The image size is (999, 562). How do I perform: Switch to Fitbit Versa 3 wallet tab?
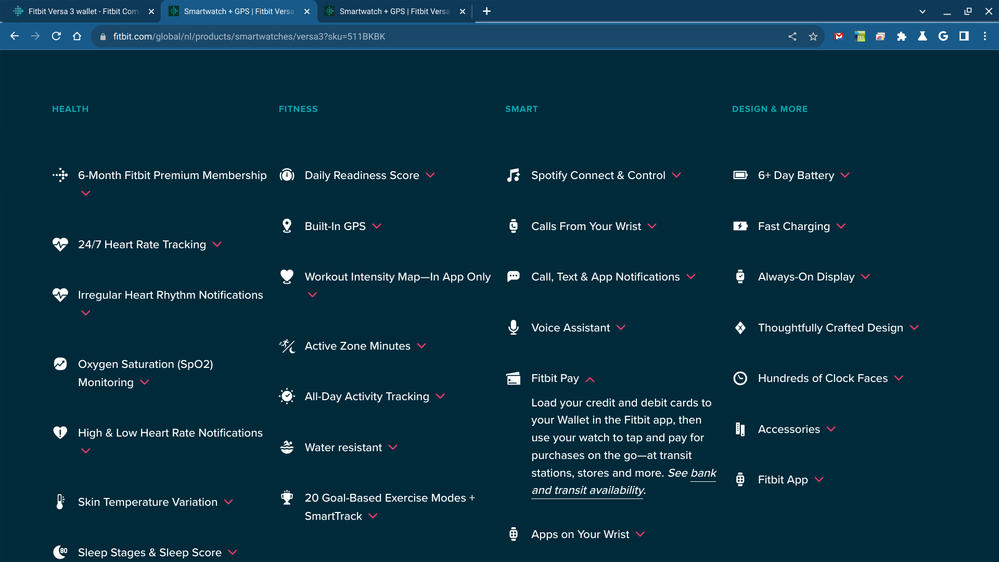pyautogui.click(x=83, y=11)
